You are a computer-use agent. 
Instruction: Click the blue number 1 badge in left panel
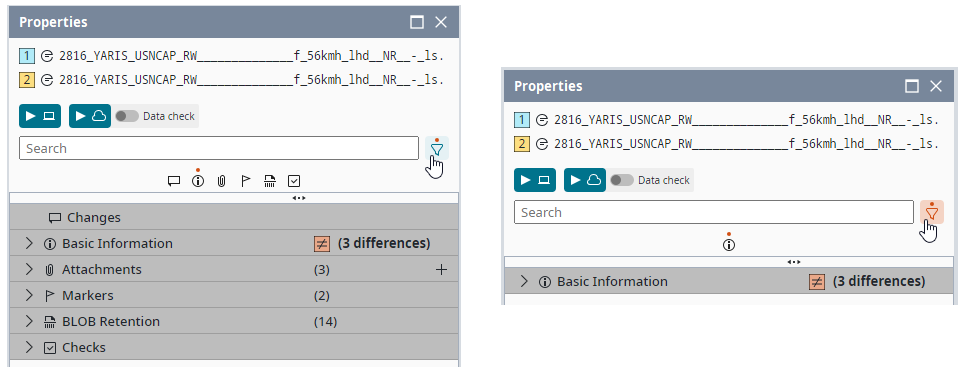coord(27,56)
